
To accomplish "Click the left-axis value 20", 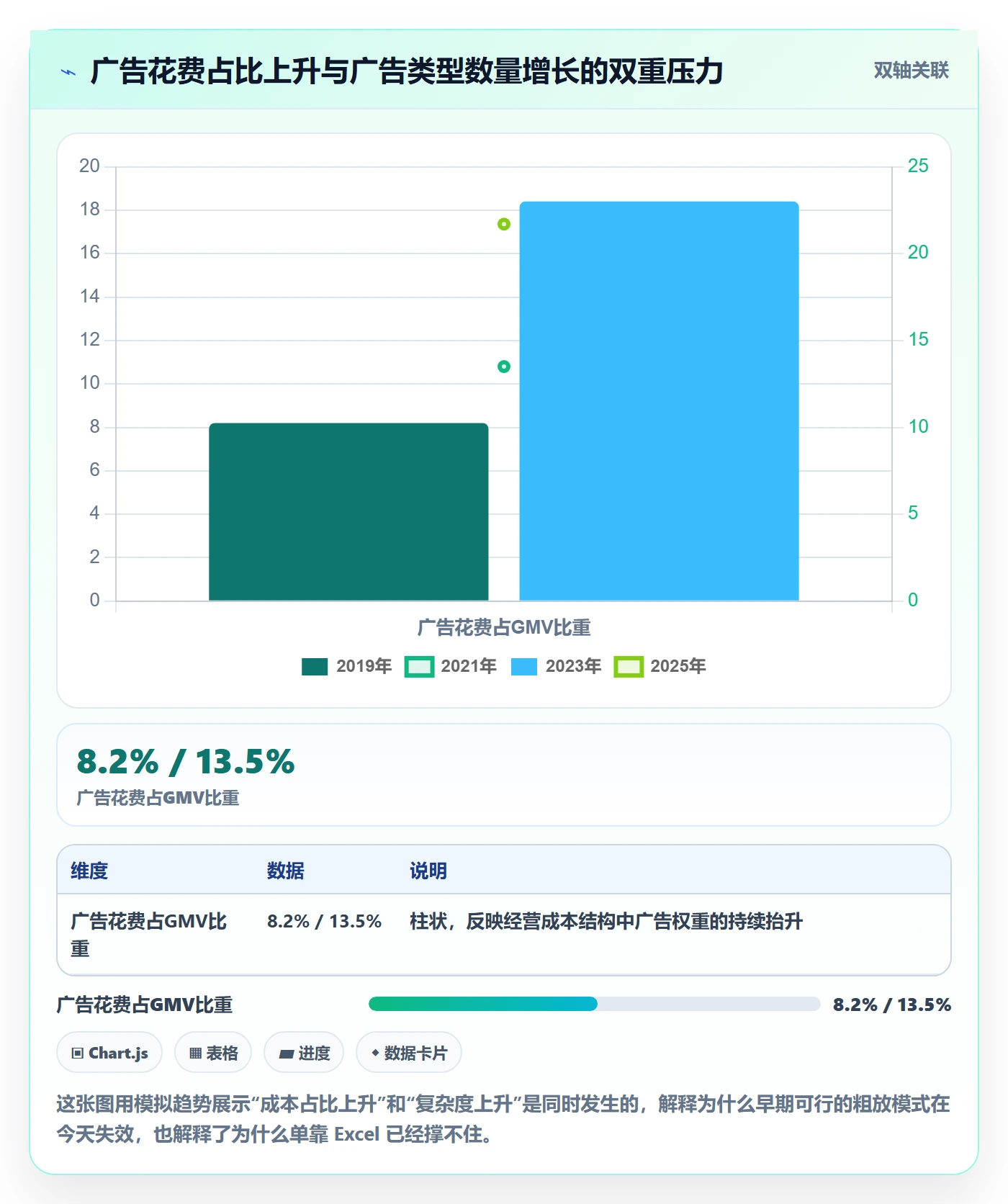I will pyautogui.click(x=89, y=166).
